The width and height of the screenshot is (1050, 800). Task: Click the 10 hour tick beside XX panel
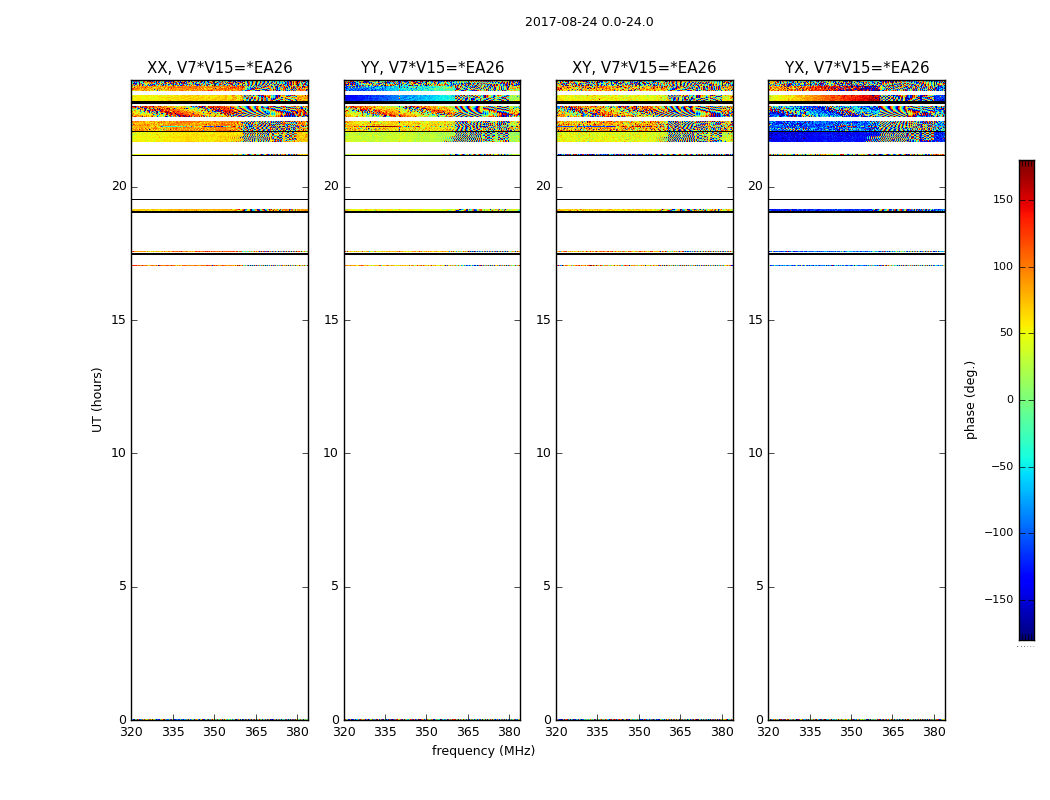tap(118, 453)
